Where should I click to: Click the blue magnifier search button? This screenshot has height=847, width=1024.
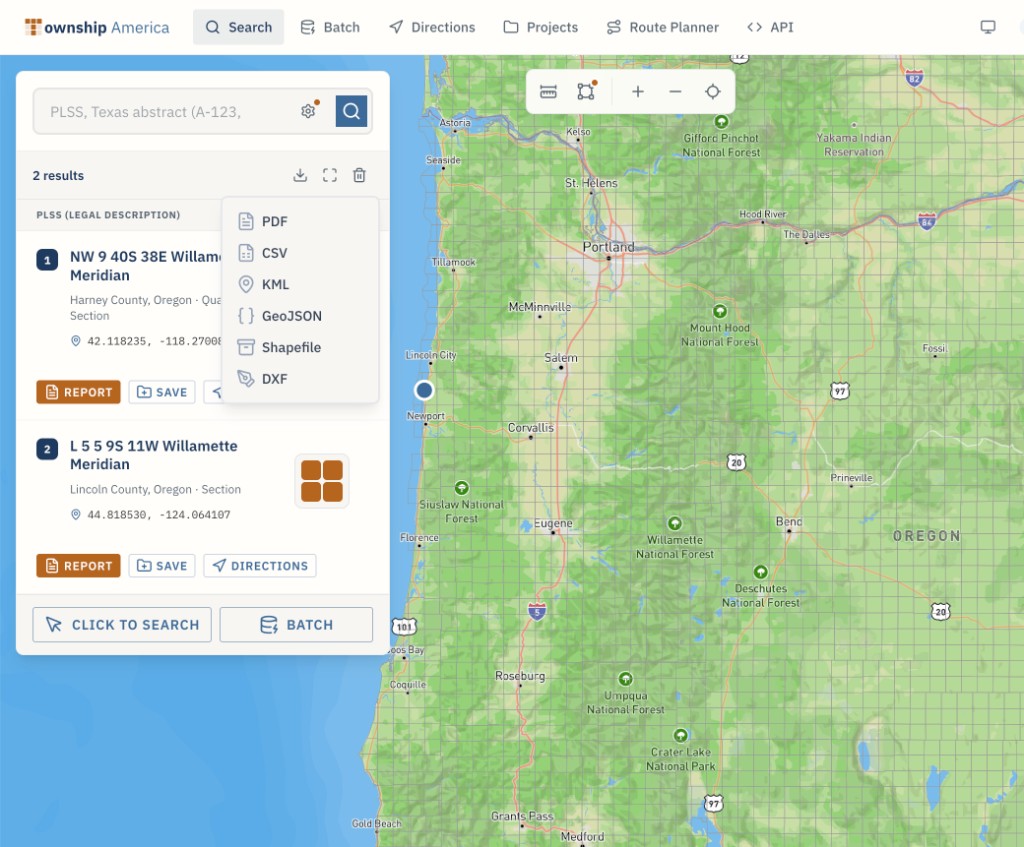[x=351, y=111]
